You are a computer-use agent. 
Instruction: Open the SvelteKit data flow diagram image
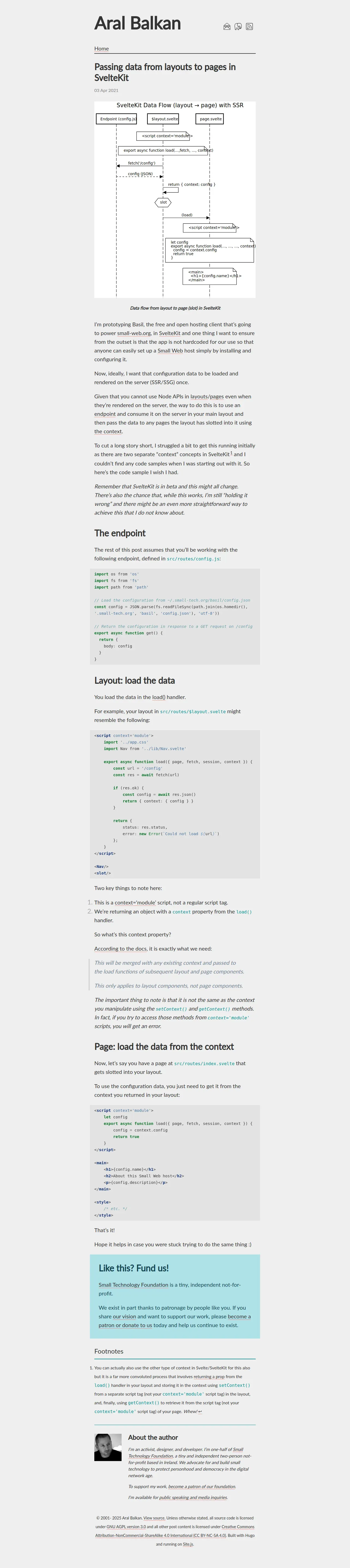click(175, 200)
